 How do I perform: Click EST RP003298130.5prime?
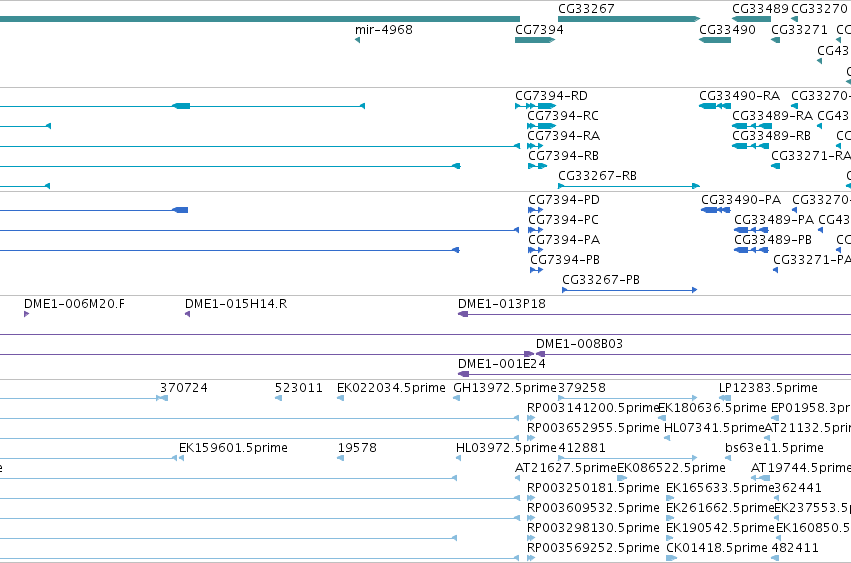[x=593, y=528]
